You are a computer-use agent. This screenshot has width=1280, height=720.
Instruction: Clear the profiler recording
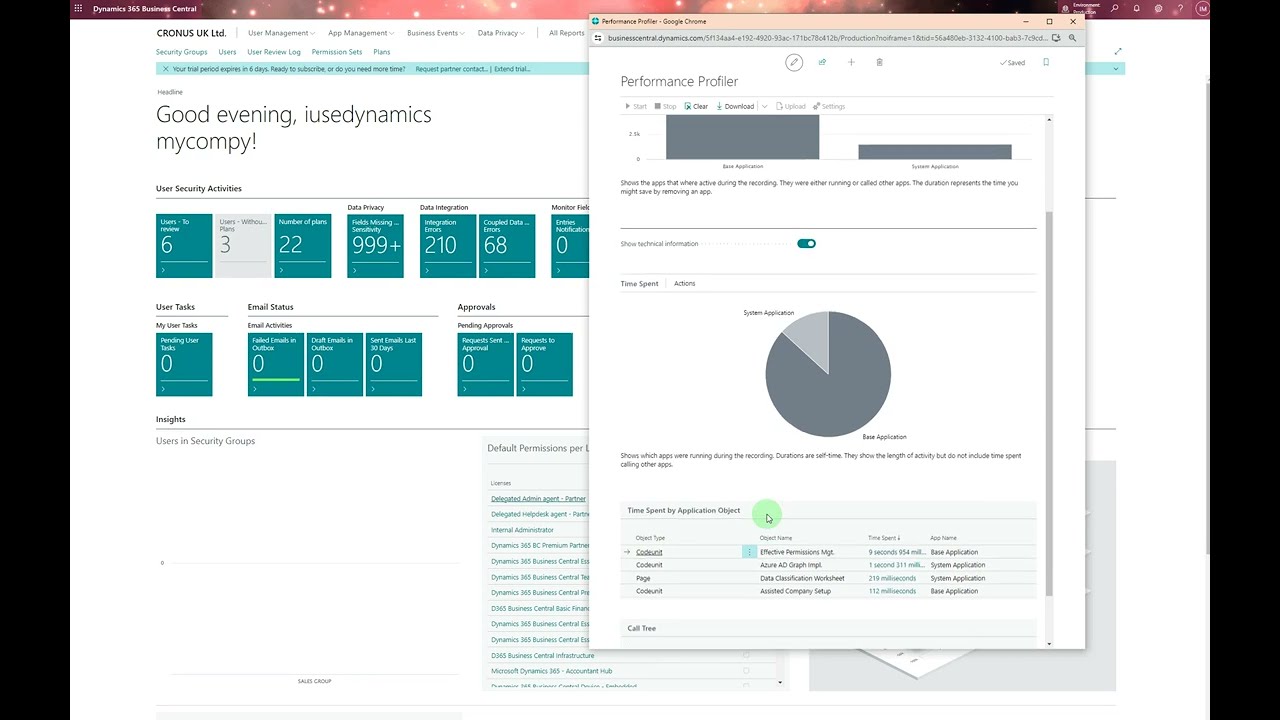(696, 106)
